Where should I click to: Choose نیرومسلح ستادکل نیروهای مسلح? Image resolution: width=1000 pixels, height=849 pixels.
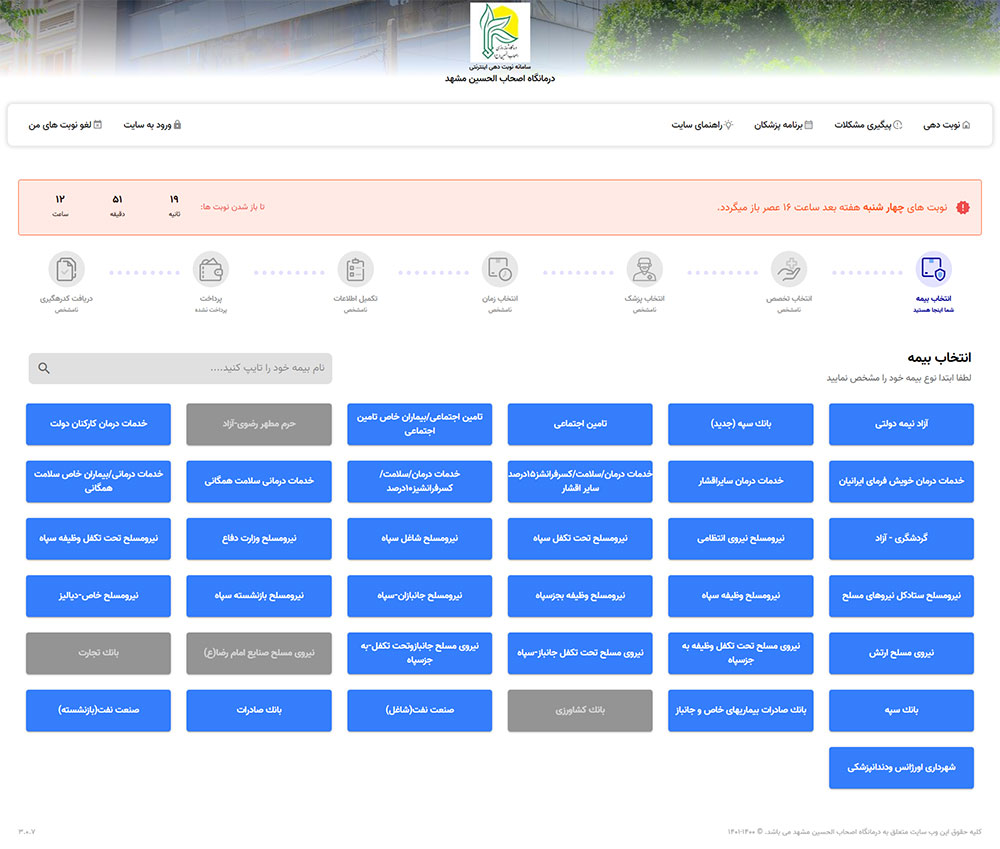point(901,596)
